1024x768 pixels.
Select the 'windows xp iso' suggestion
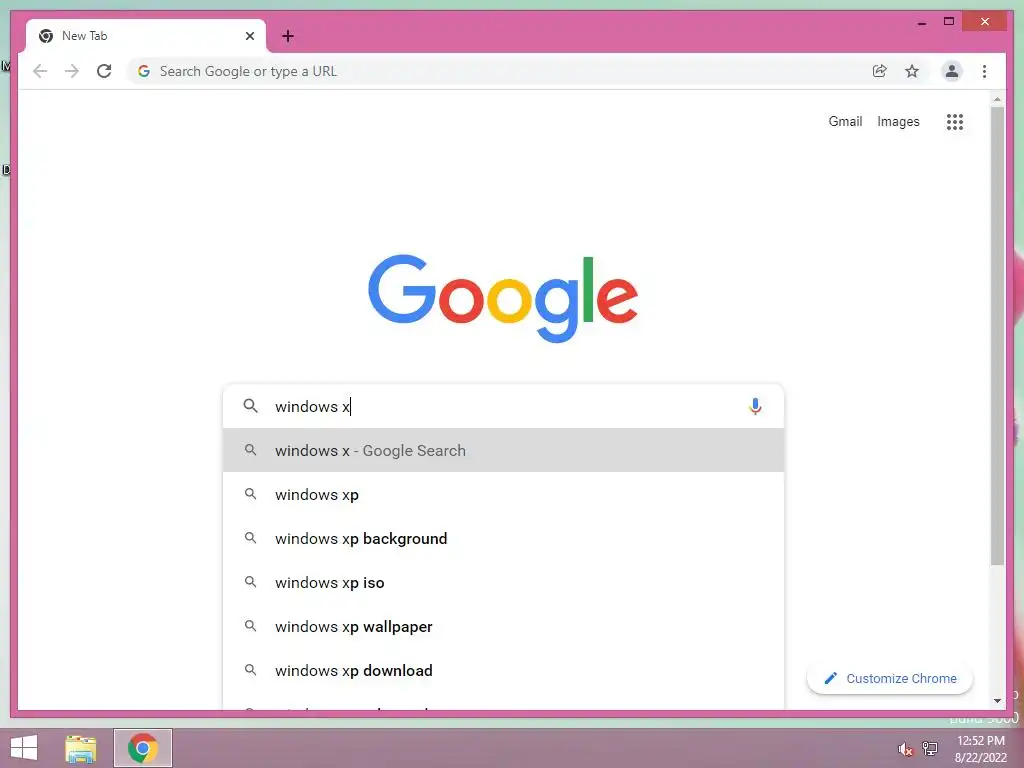tap(503, 583)
